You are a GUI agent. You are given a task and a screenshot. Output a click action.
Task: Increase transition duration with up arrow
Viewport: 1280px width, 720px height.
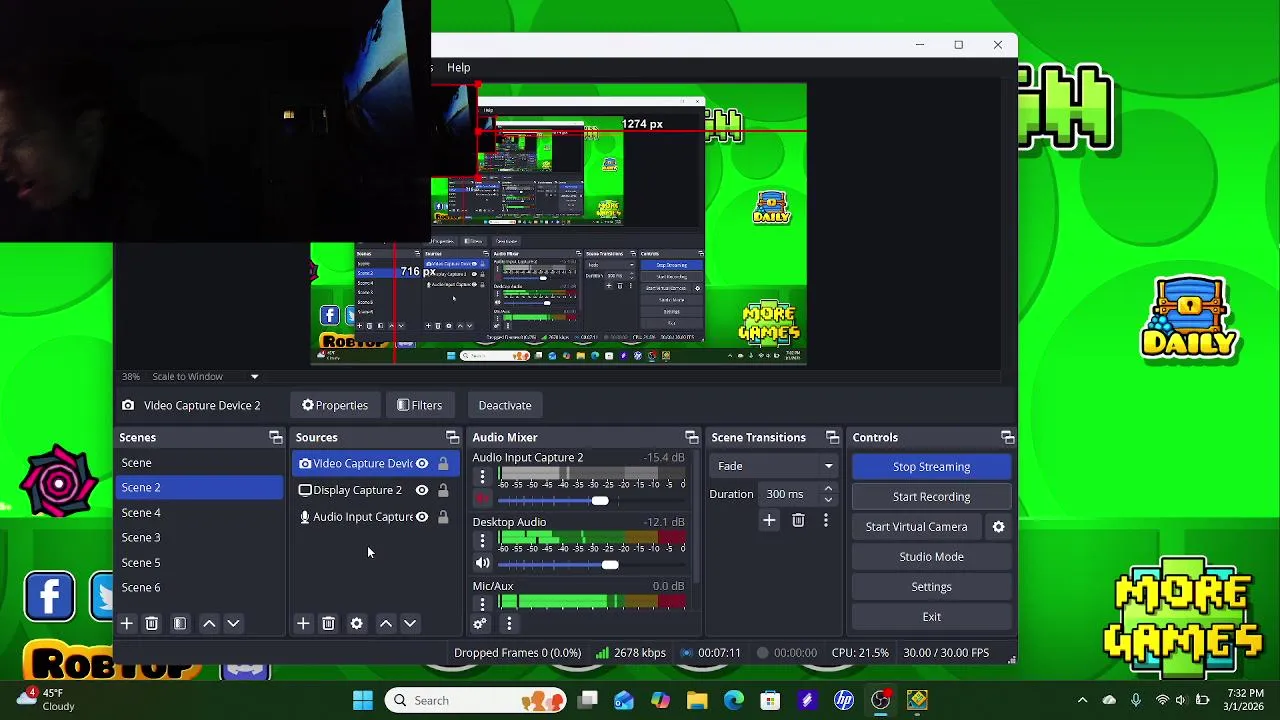tap(828, 489)
